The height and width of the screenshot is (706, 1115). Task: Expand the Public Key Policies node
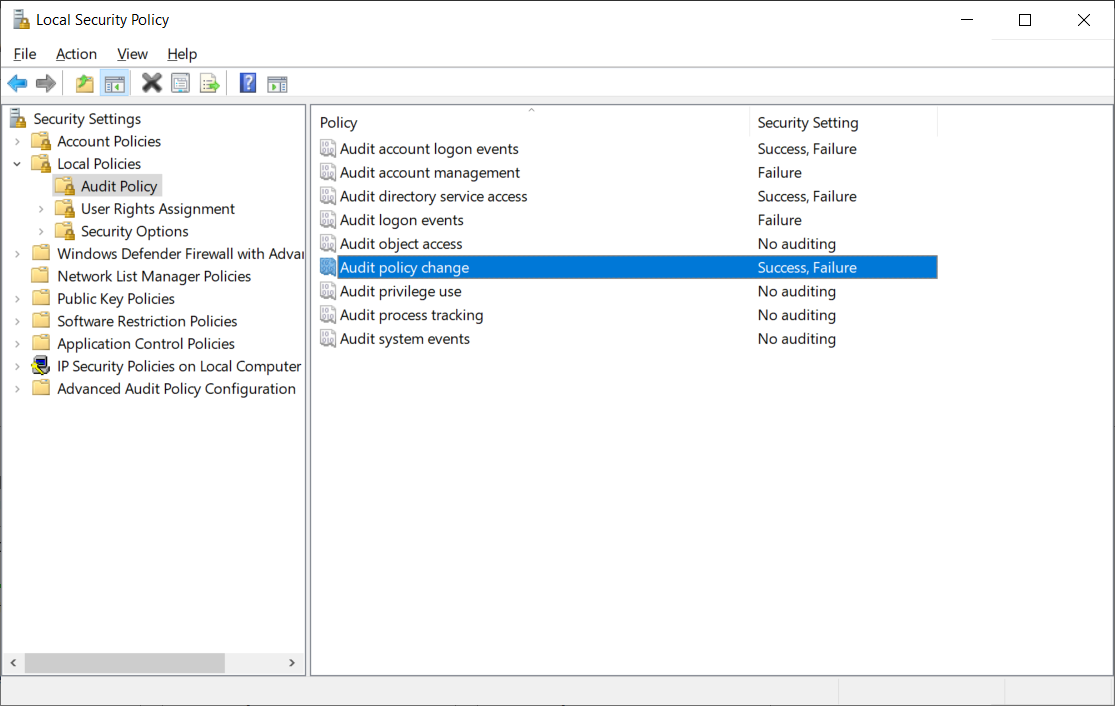[16, 298]
